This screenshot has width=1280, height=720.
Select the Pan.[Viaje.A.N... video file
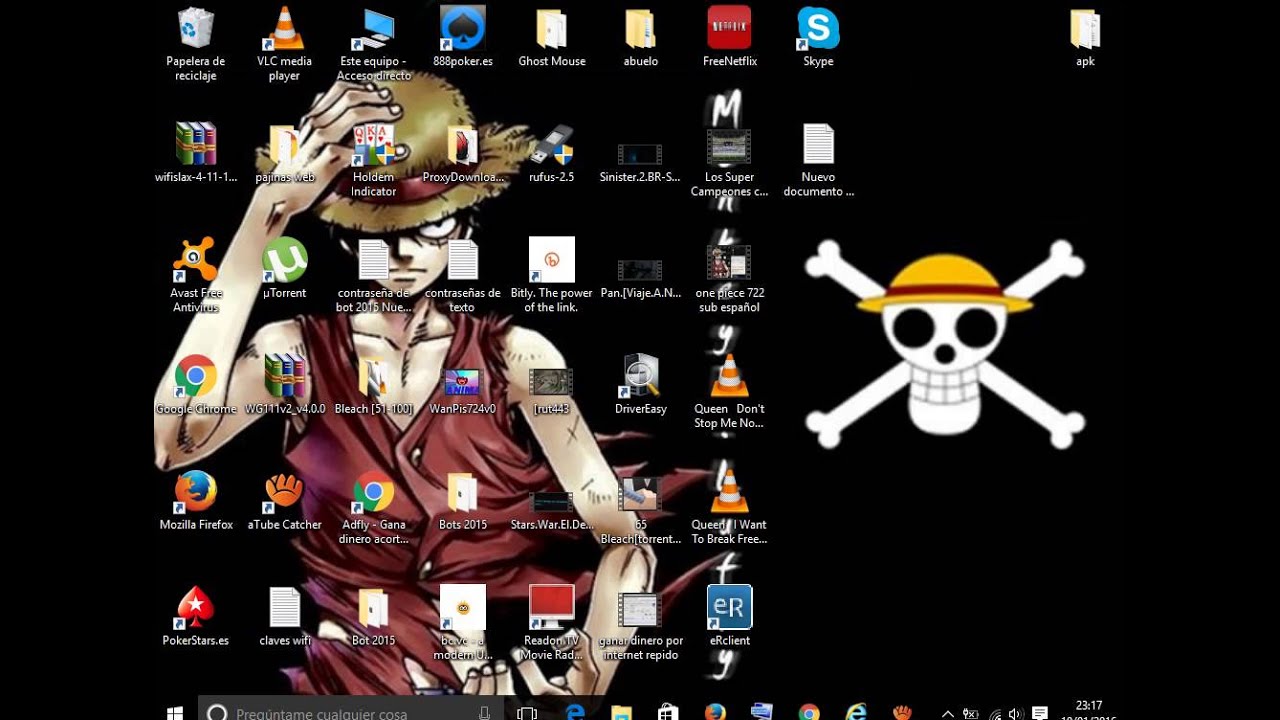(x=640, y=278)
